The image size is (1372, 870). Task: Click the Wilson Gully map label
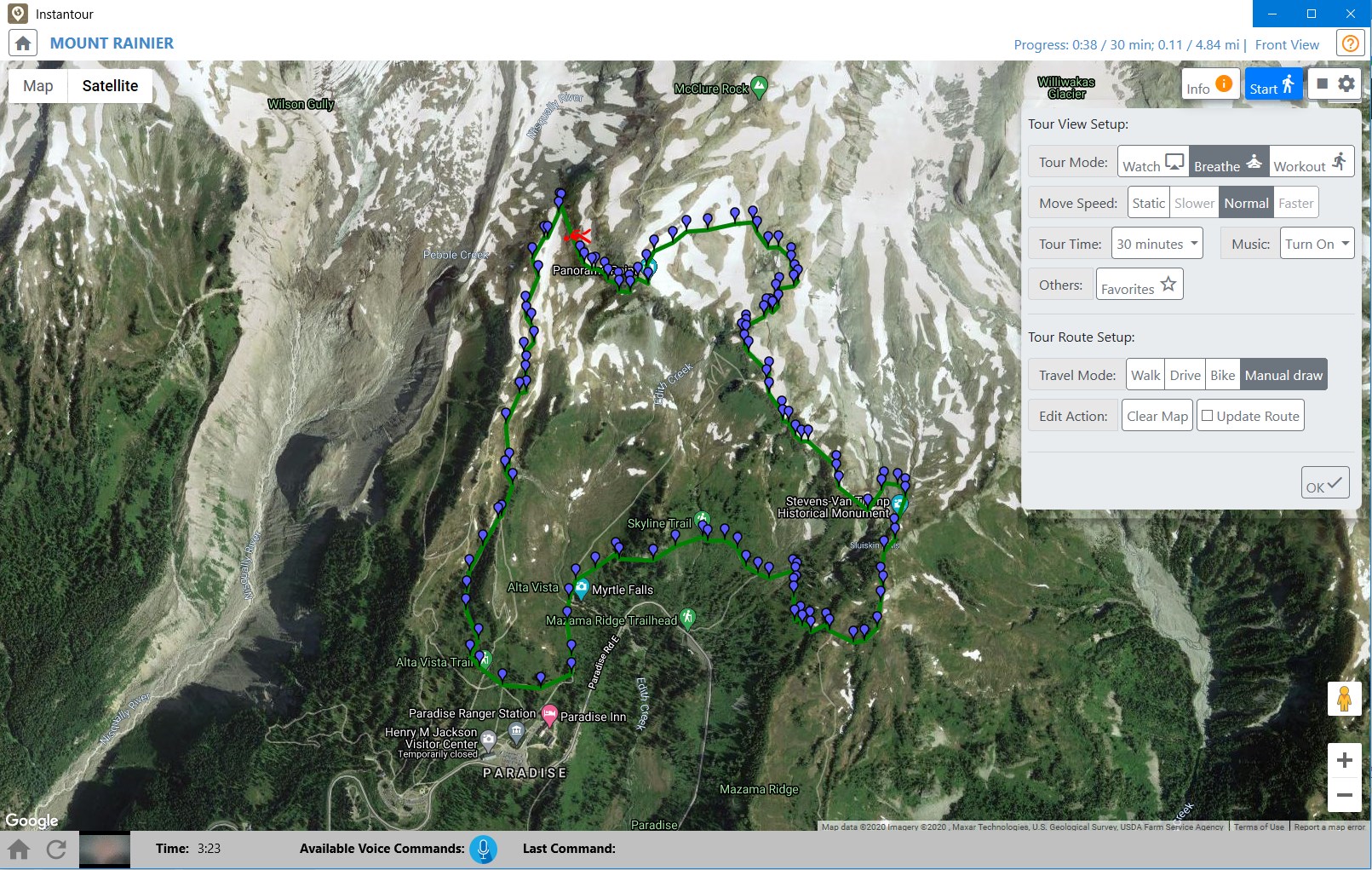tap(301, 104)
